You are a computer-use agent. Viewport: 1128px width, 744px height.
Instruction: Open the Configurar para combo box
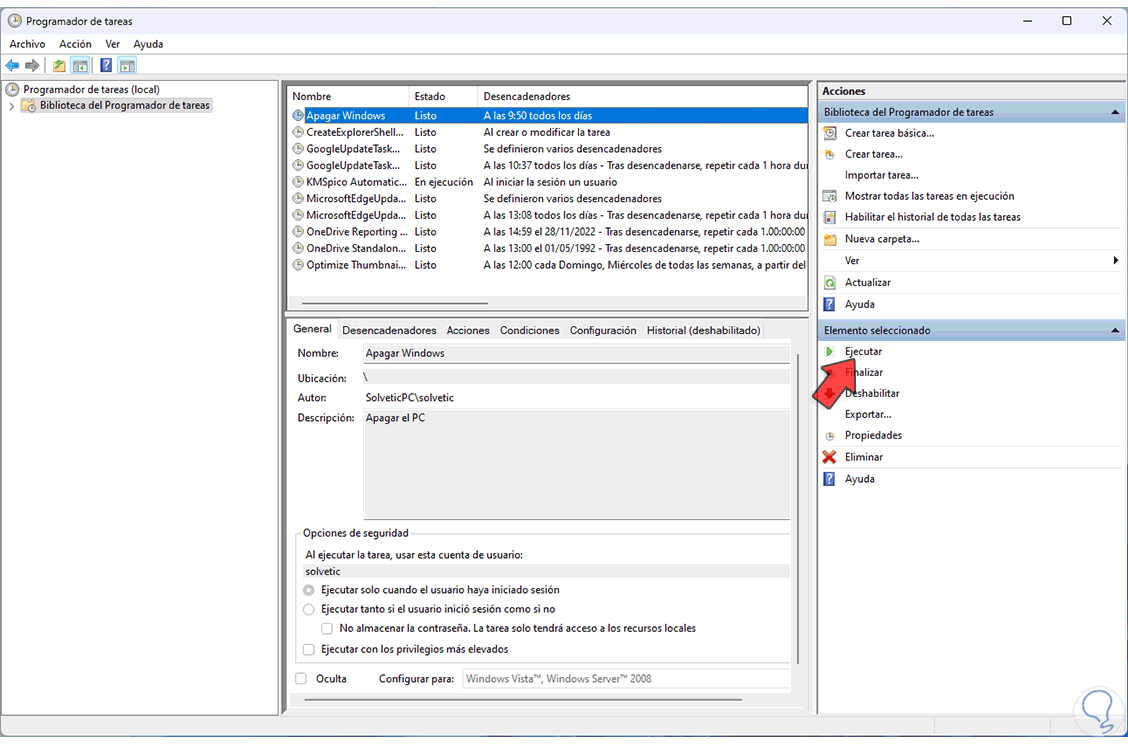626,679
